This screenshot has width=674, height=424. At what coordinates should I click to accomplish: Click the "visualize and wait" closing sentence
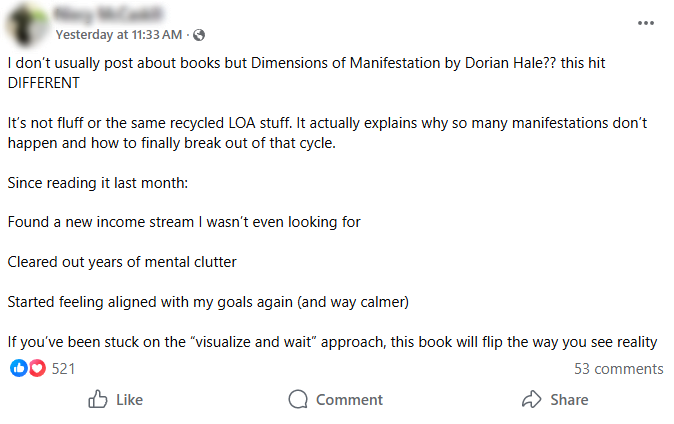pos(331,342)
